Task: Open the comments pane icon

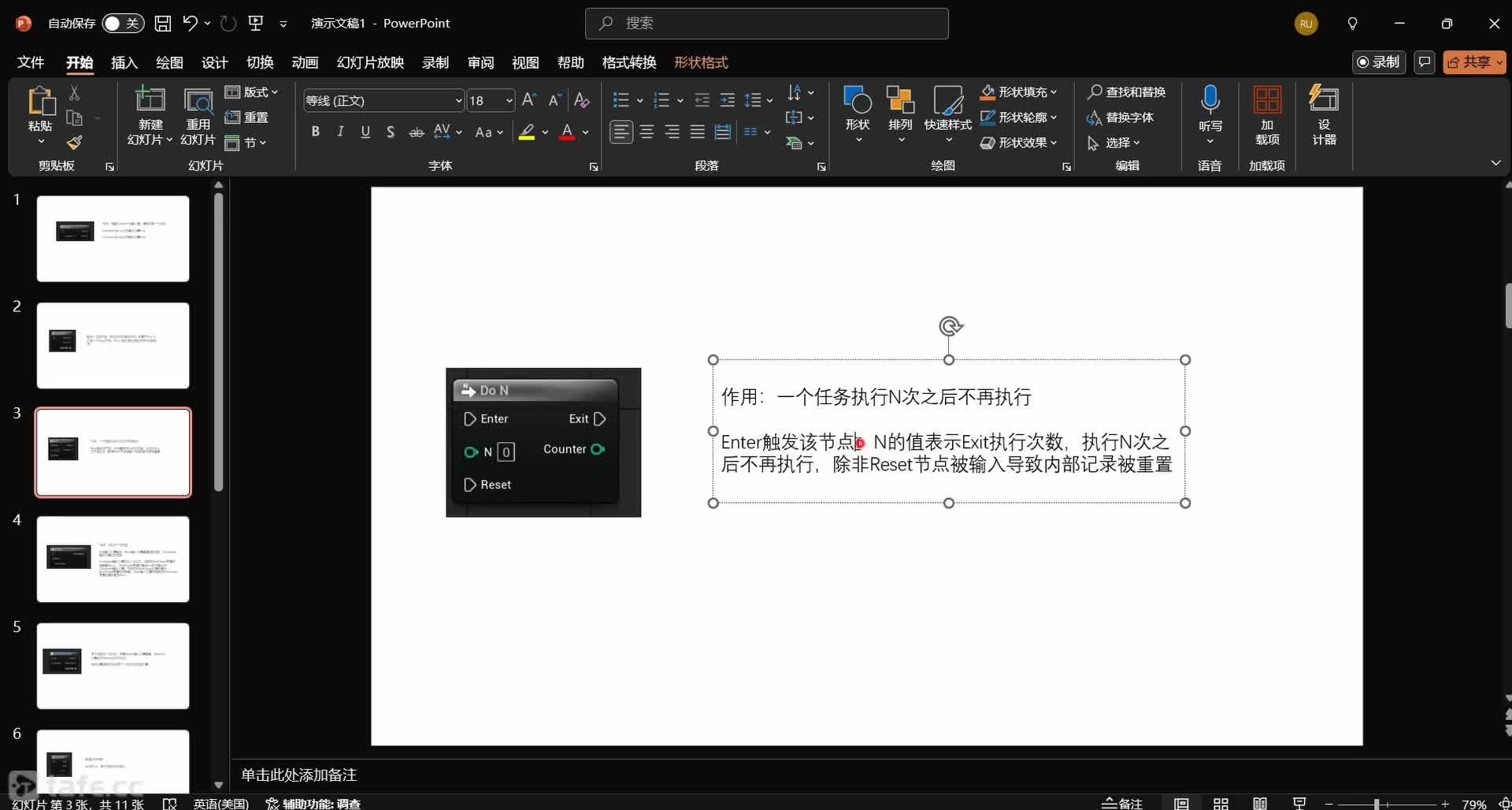Action: tap(1424, 62)
